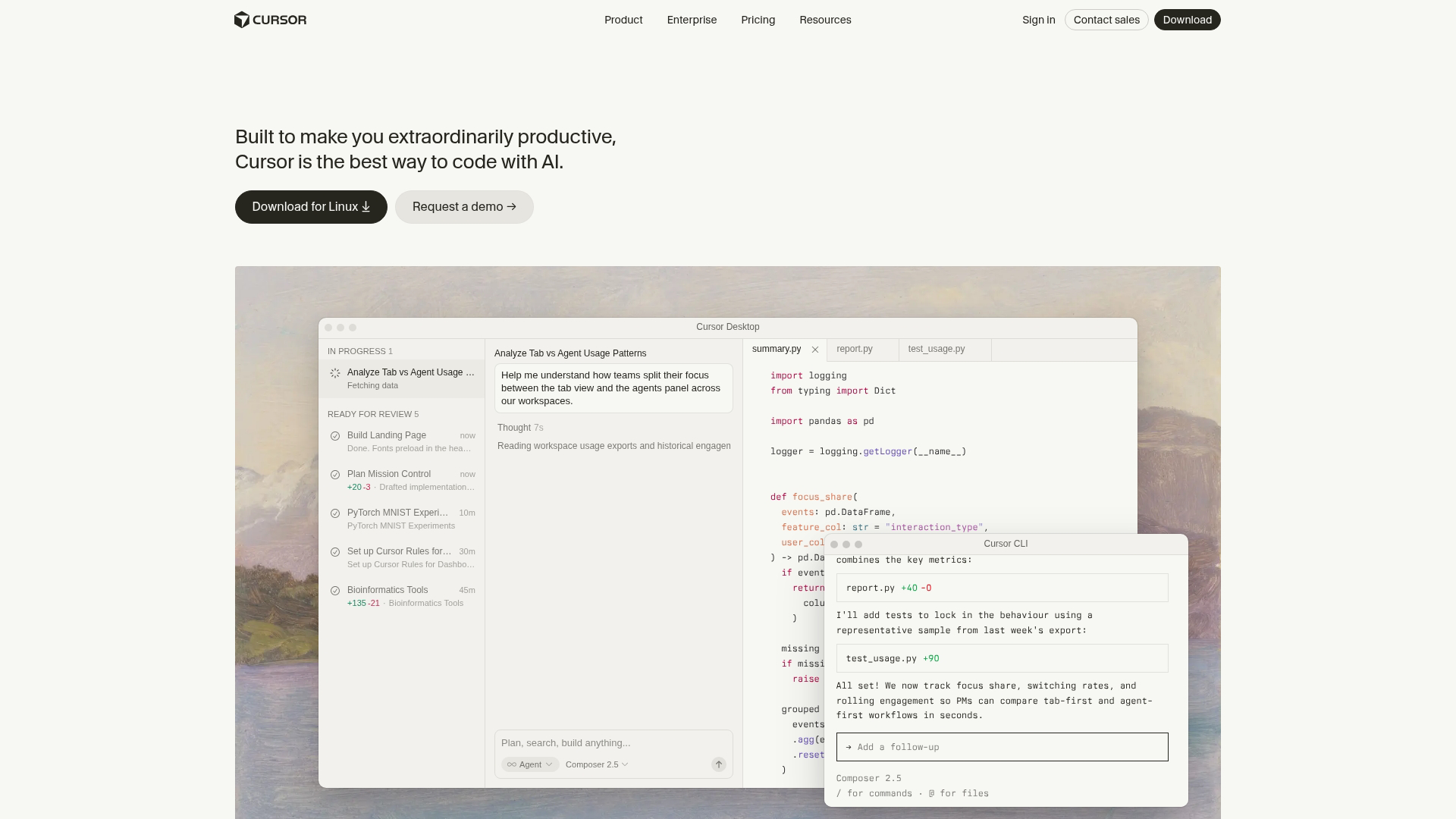Open the Plan Mission Control task
The image size is (1456, 819).
[x=402, y=480]
